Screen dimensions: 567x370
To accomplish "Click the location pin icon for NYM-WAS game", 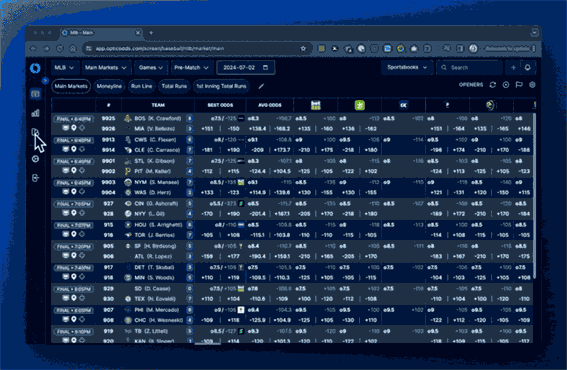I will tap(74, 192).
